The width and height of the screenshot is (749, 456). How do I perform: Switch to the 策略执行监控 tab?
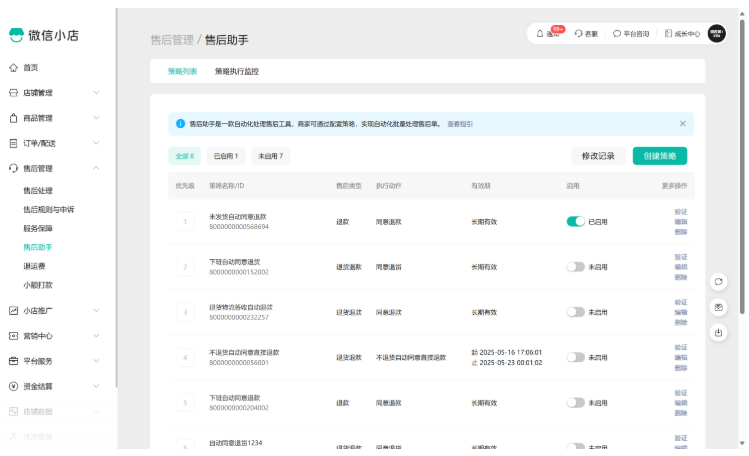point(243,72)
